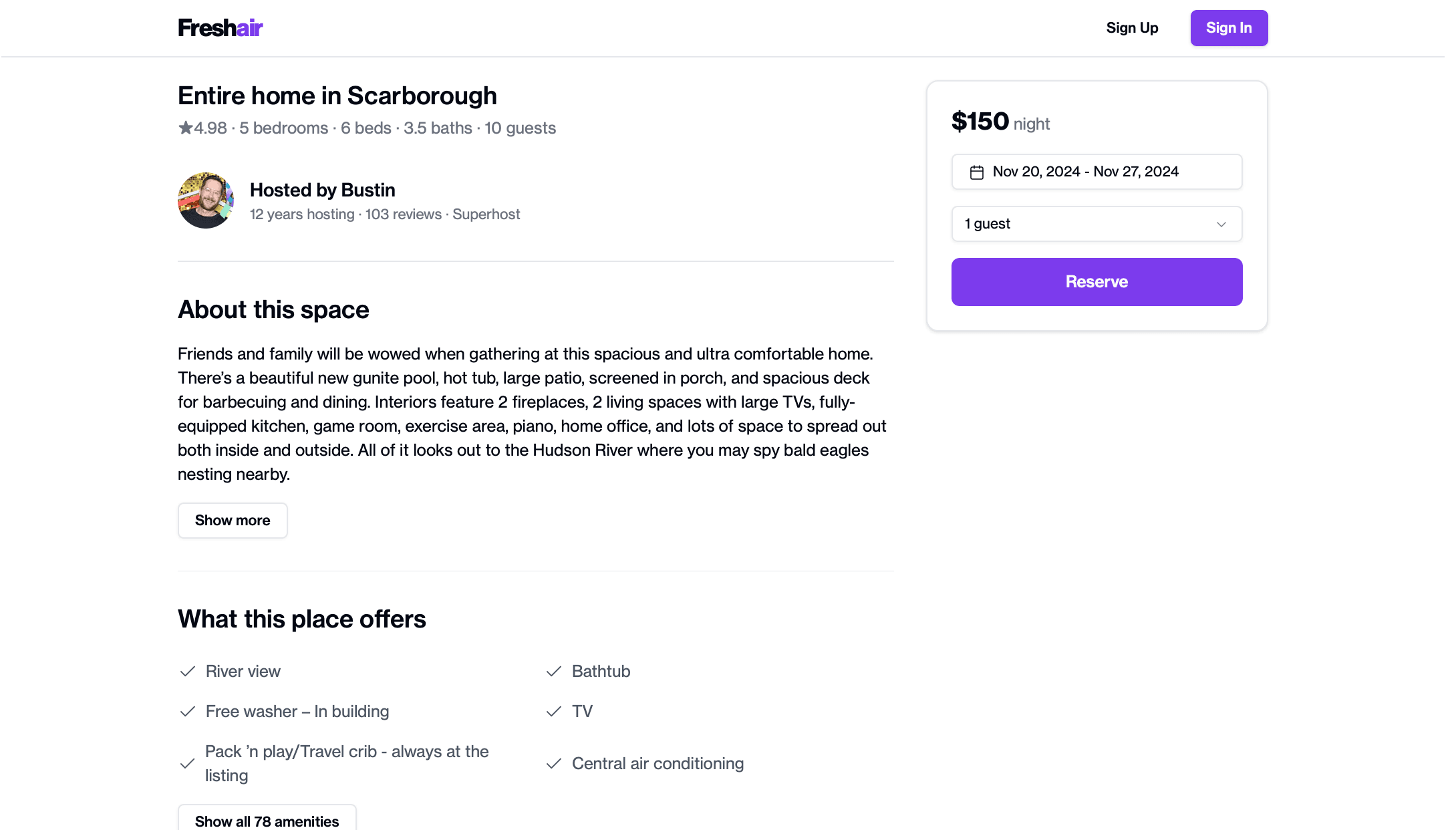Click the checkmark icon next to Bathtub
The width and height of the screenshot is (1456, 830).
point(553,671)
